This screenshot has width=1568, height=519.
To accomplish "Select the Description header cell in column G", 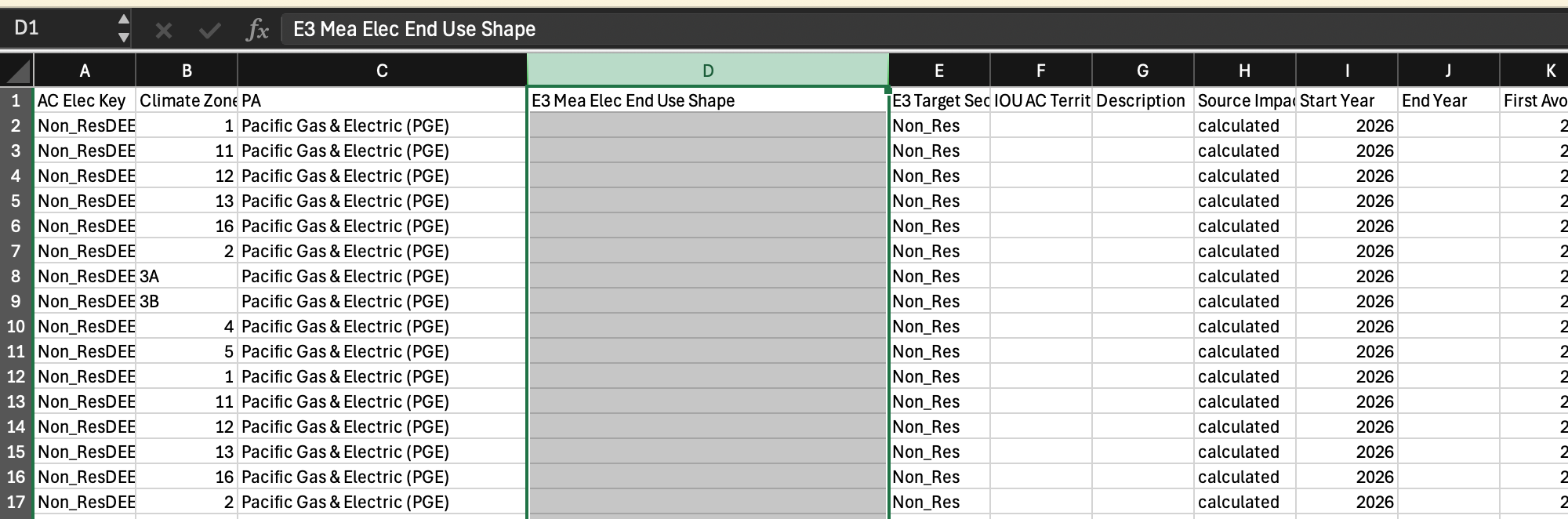I will (1142, 100).
